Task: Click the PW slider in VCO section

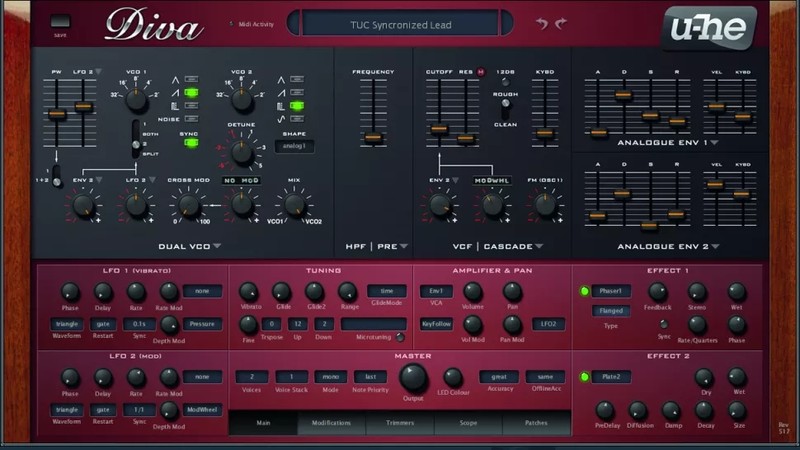Action: click(57, 114)
